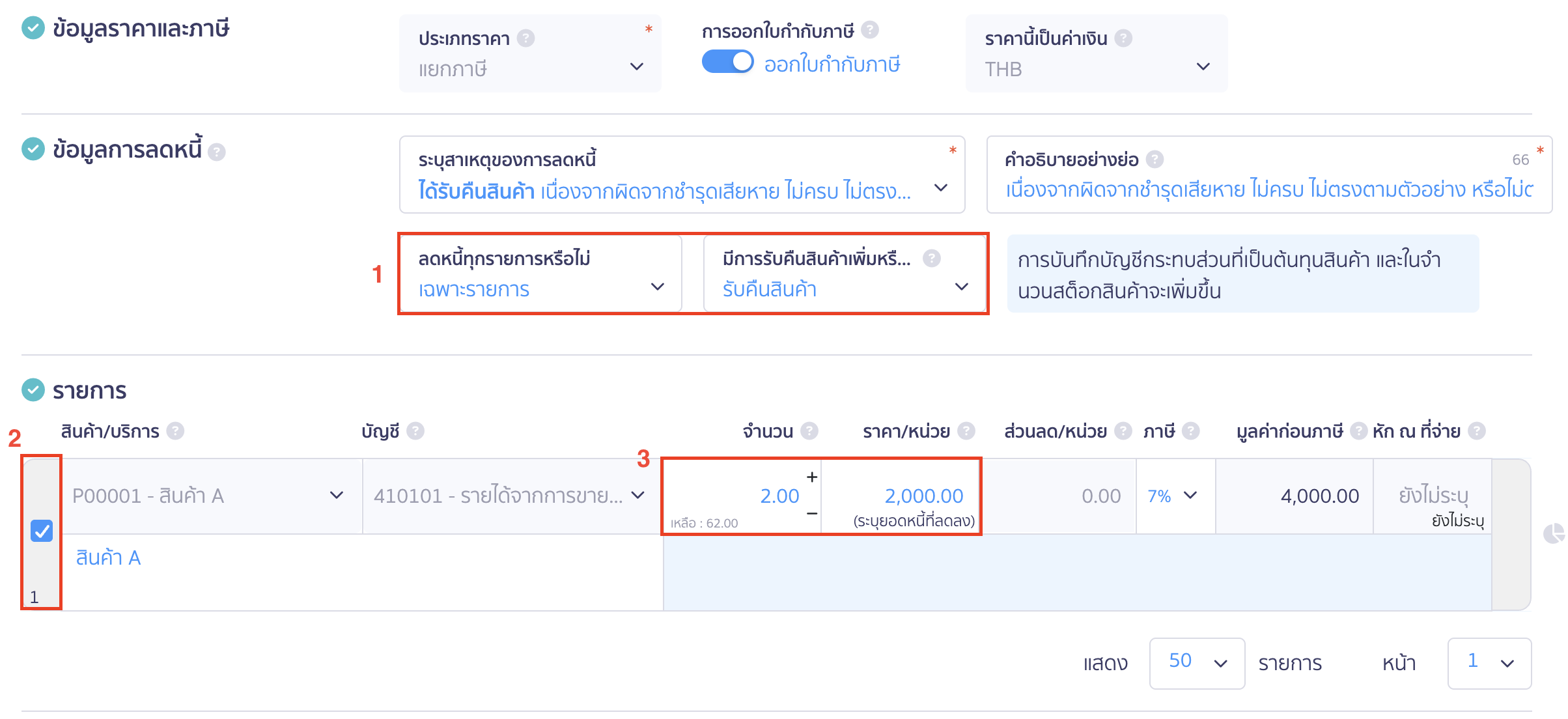Viewport: 1568px width, 719px height.
Task: Click the สินค้า A description text
Action: click(x=108, y=558)
